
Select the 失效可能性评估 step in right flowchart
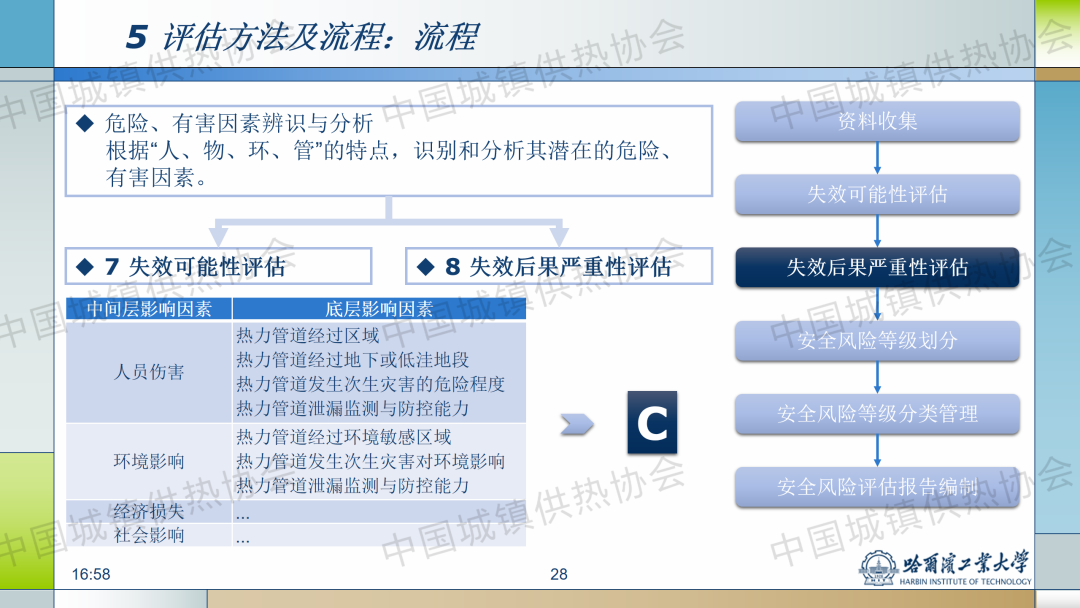click(877, 195)
